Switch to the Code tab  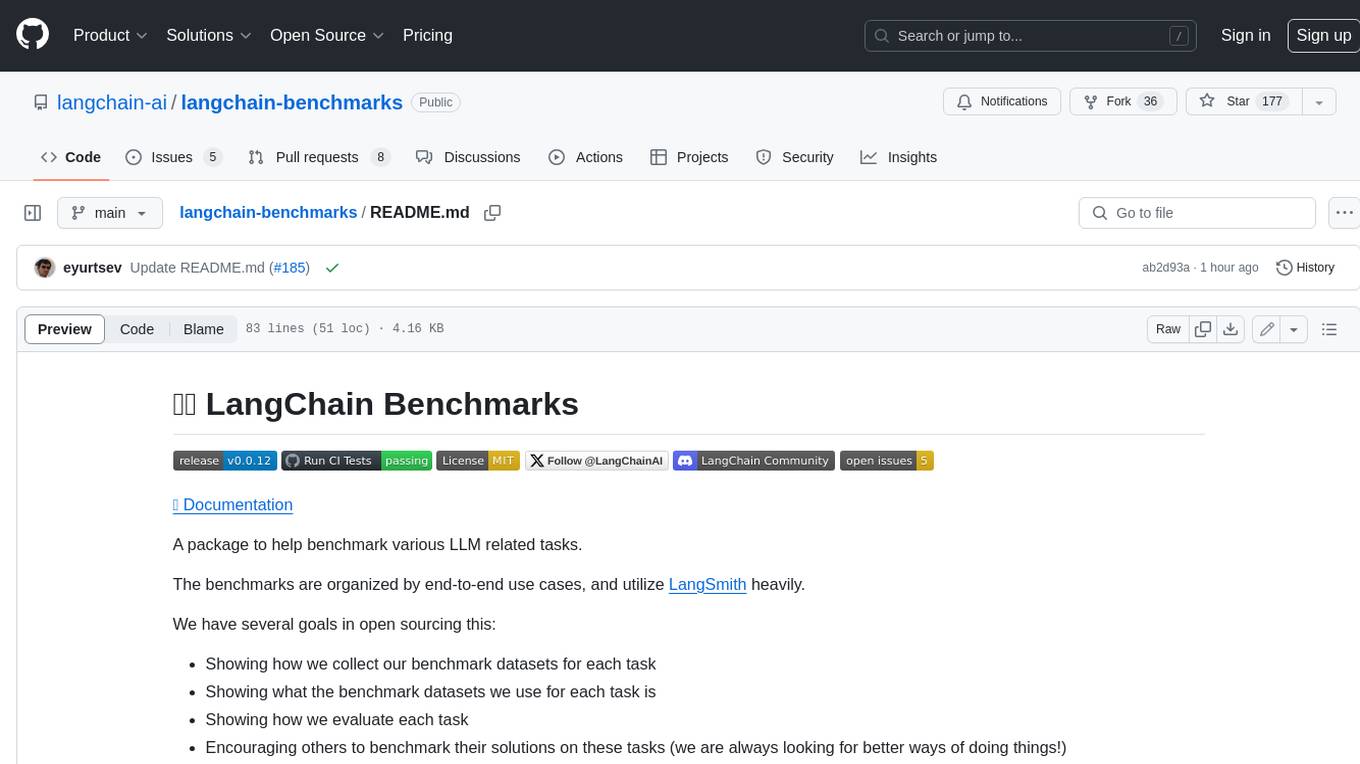click(x=70, y=157)
